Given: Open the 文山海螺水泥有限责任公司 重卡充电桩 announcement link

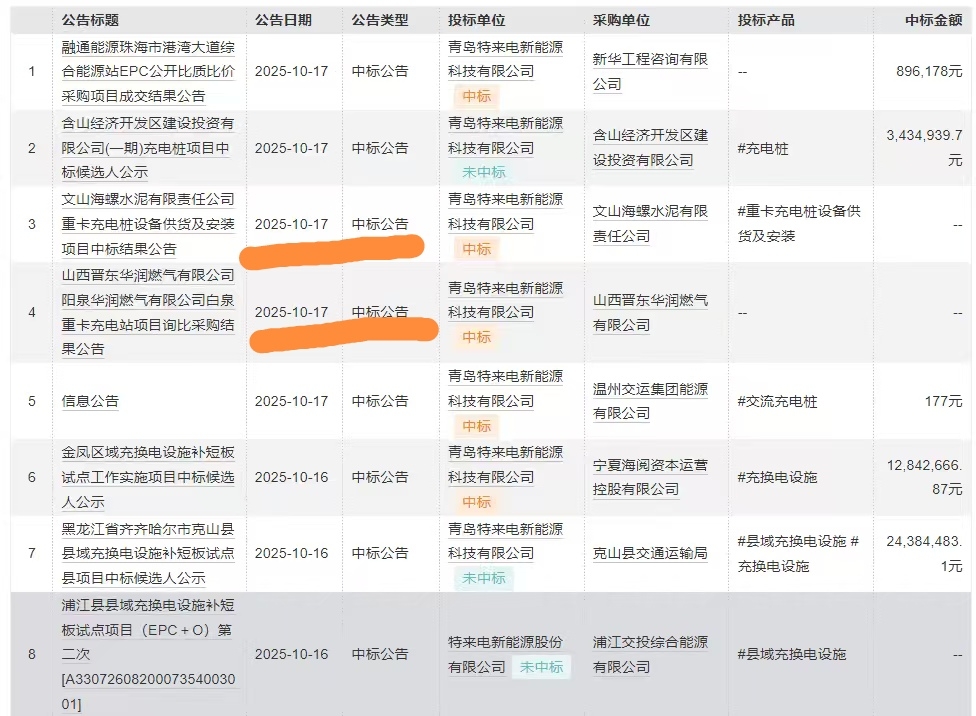Looking at the screenshot, I should (x=148, y=224).
